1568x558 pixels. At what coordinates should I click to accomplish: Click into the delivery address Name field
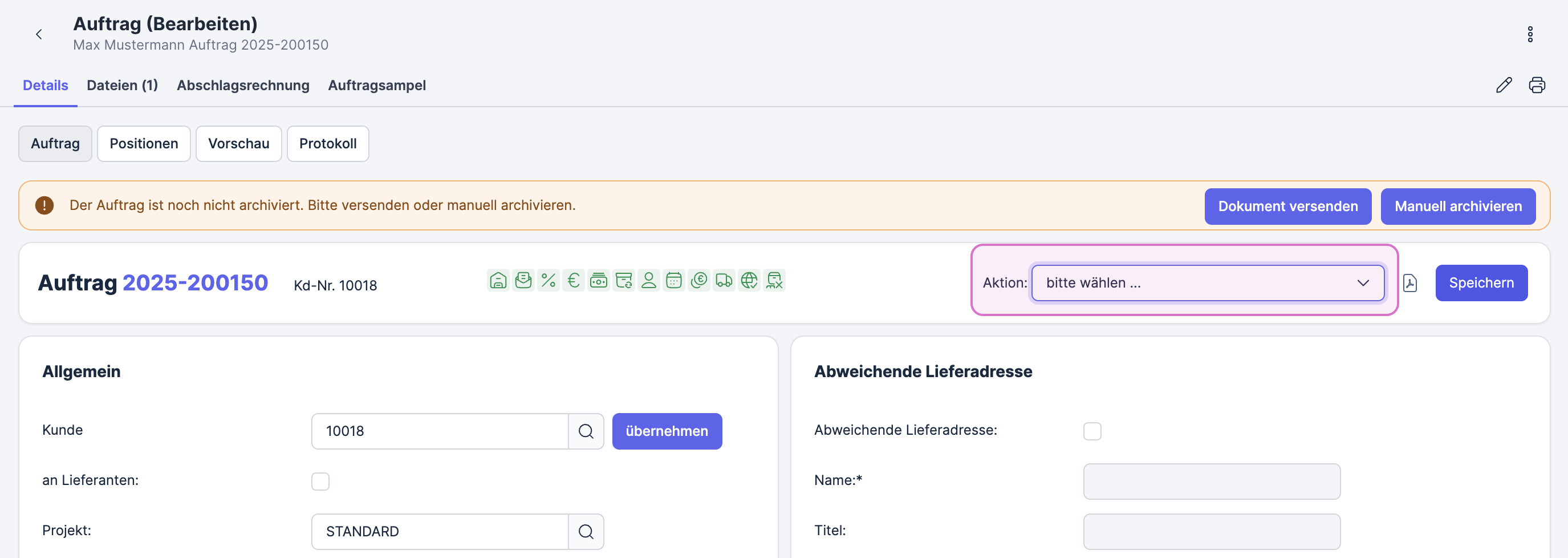[x=1211, y=481]
